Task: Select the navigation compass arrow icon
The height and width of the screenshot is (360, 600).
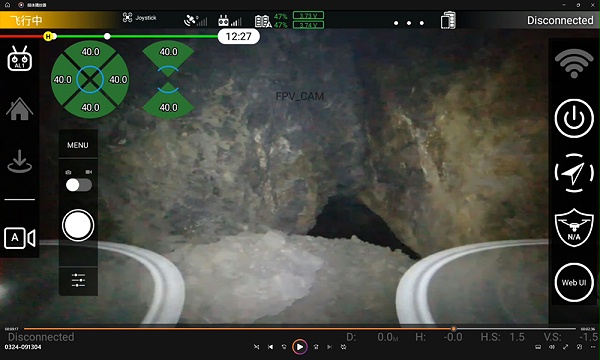Action: (574, 173)
